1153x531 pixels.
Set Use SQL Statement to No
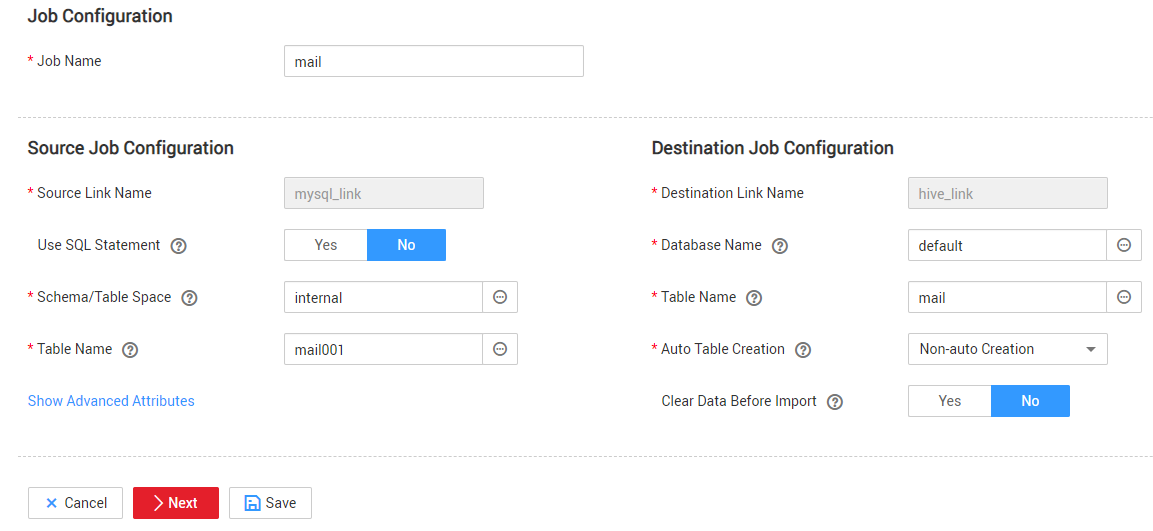[407, 245]
